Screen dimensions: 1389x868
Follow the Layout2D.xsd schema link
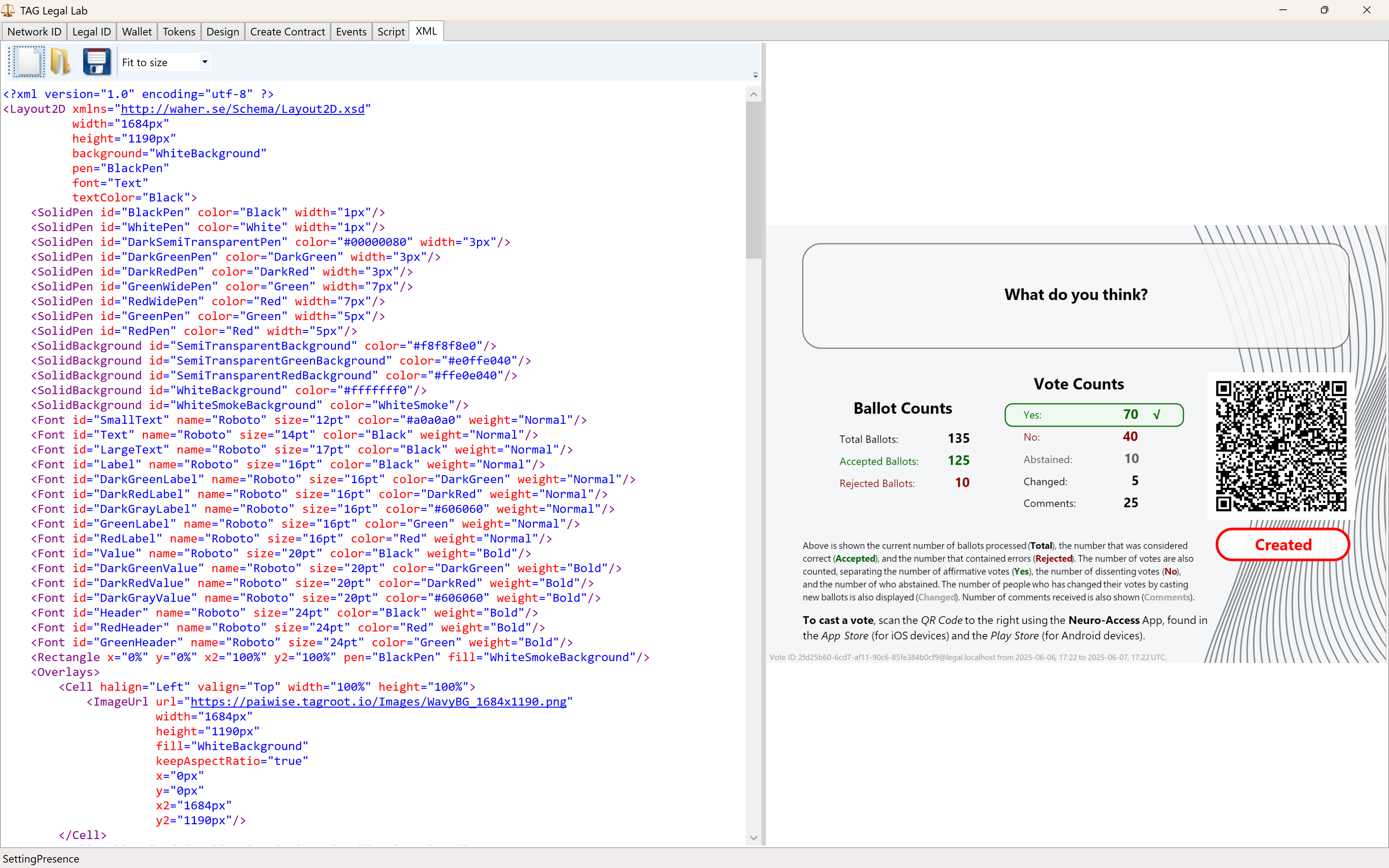[x=242, y=109]
